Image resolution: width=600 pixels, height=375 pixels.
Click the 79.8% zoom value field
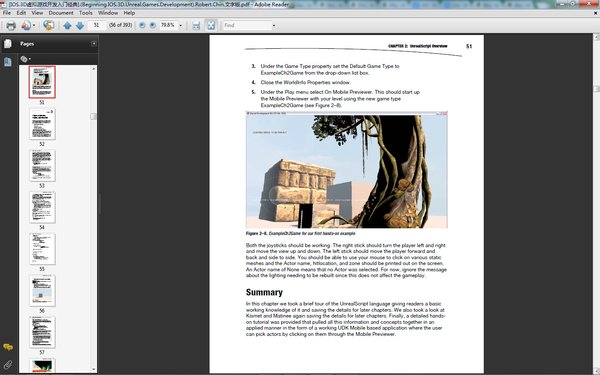[168, 25]
